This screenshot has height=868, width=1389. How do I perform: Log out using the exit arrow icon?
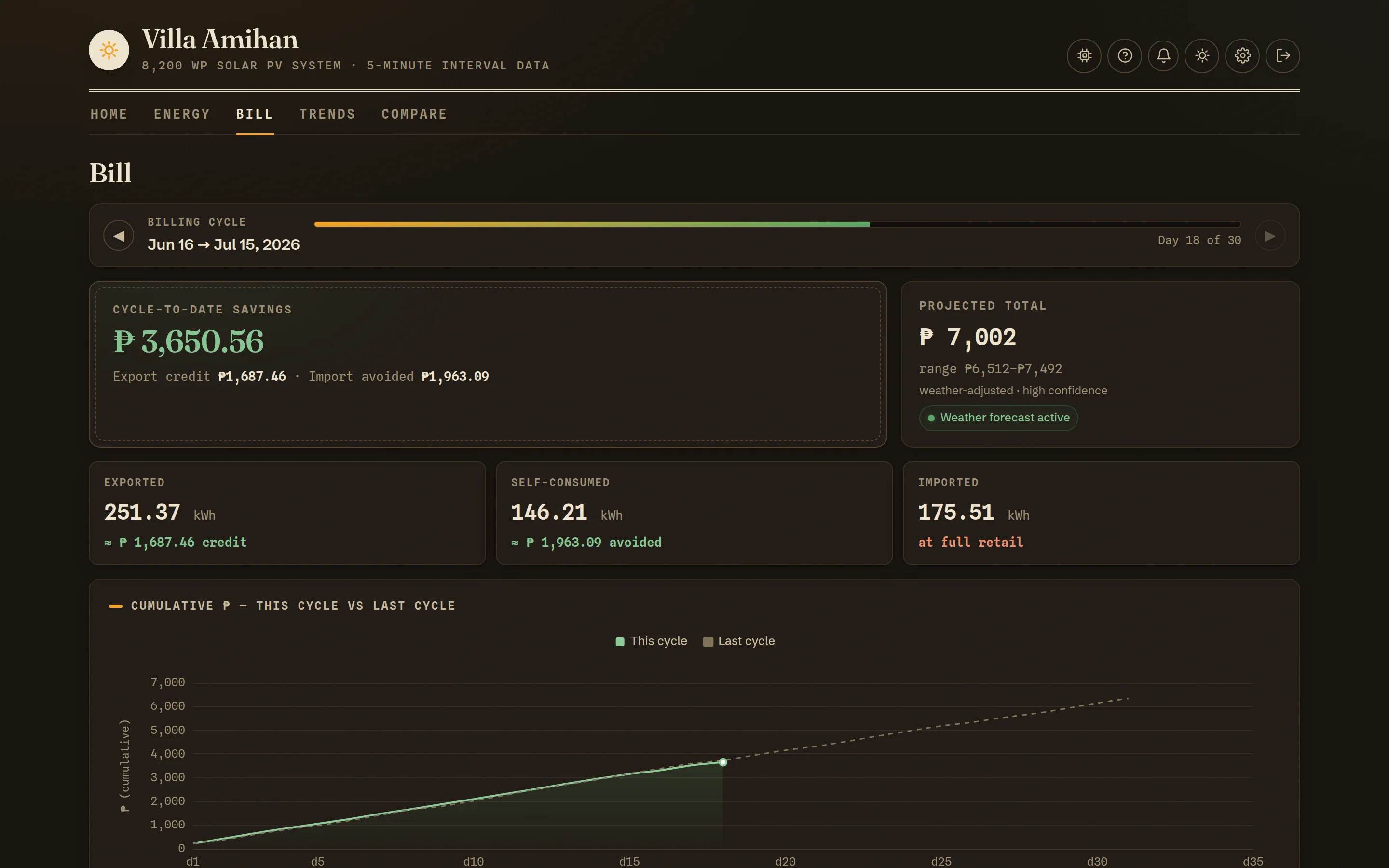point(1283,55)
